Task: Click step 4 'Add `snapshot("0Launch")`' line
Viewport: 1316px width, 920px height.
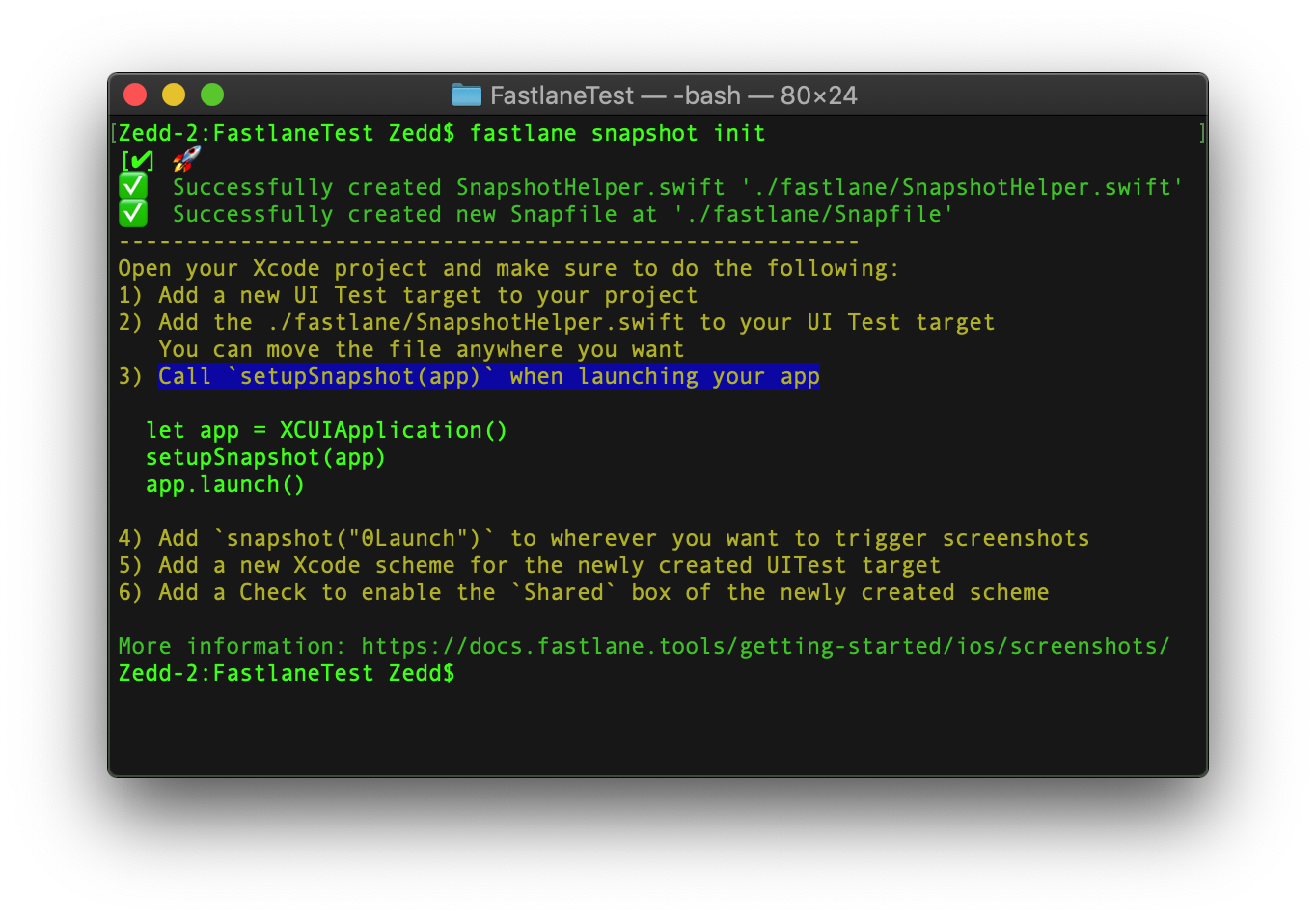Action: tap(603, 538)
